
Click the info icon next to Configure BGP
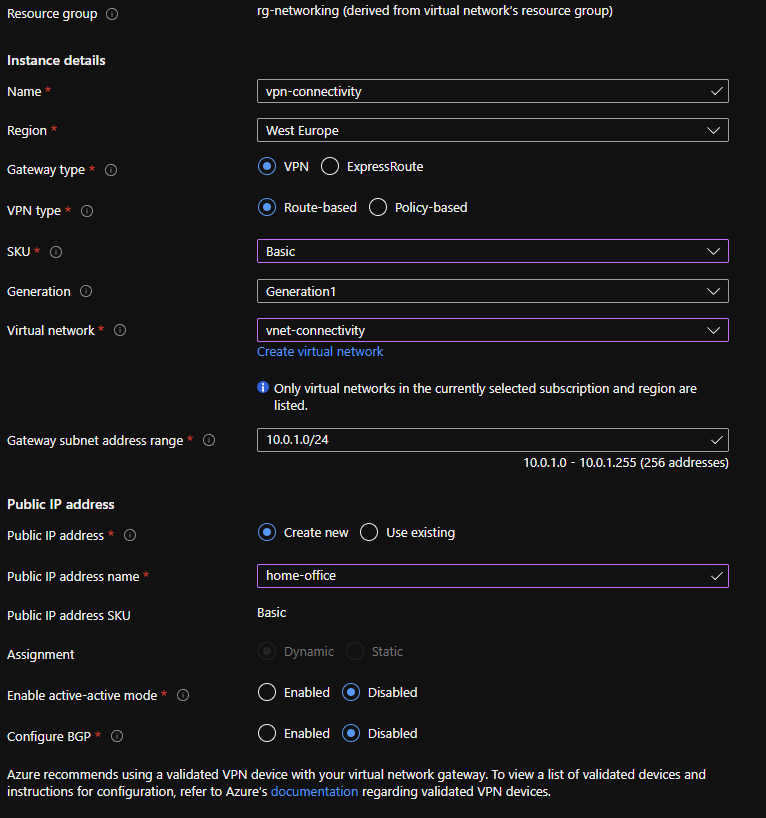click(x=117, y=736)
